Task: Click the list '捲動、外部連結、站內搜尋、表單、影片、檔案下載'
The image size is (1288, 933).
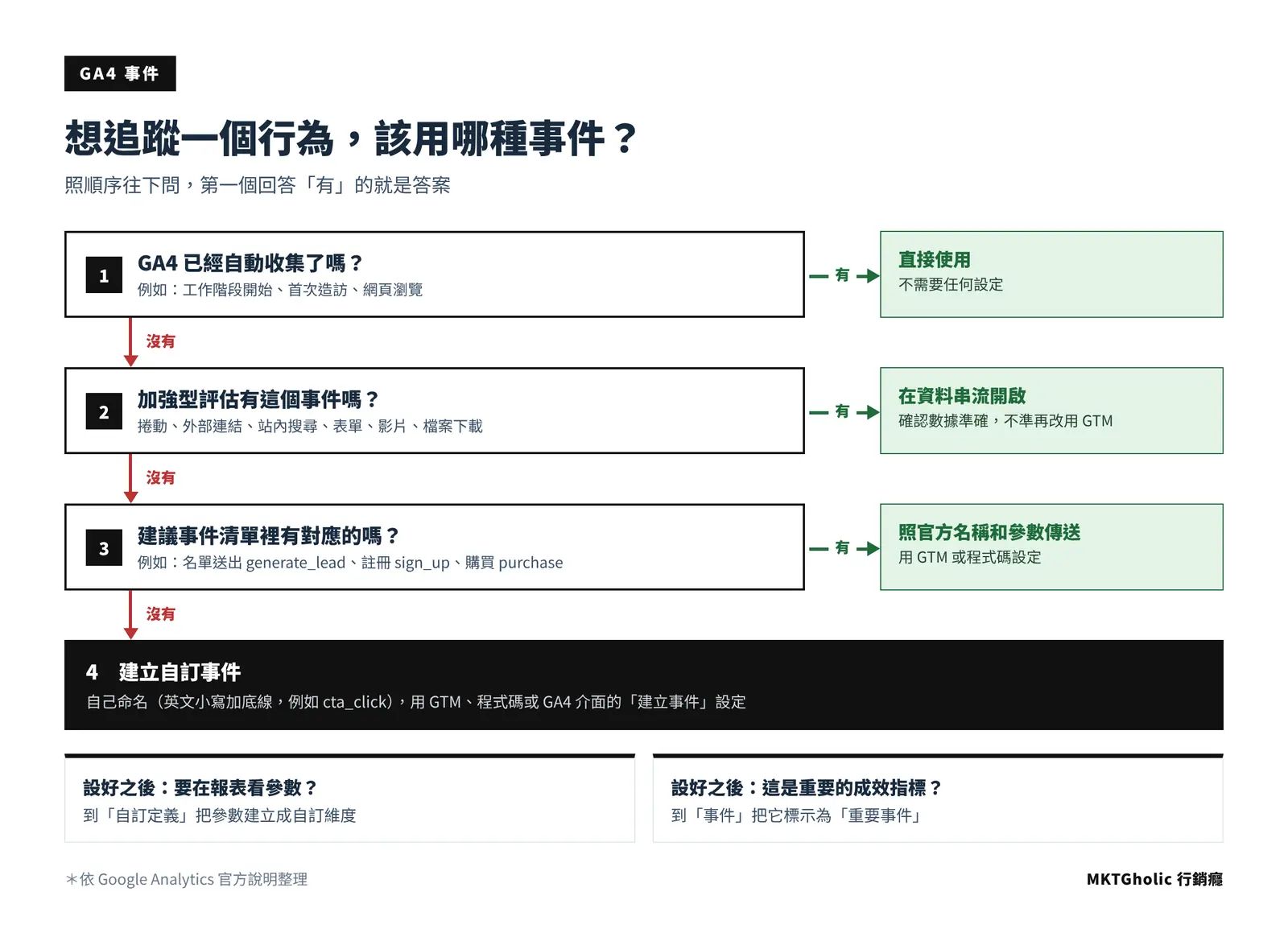Action: click(310, 426)
